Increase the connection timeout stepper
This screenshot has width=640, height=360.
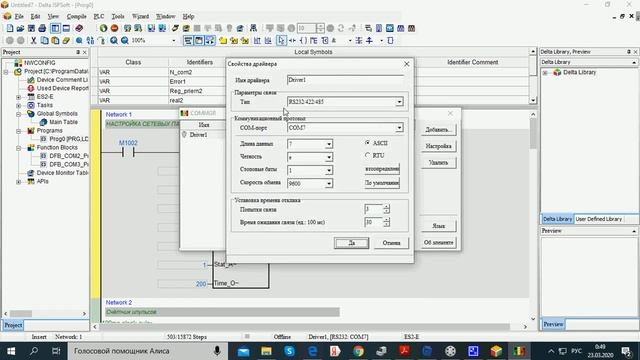387,220
